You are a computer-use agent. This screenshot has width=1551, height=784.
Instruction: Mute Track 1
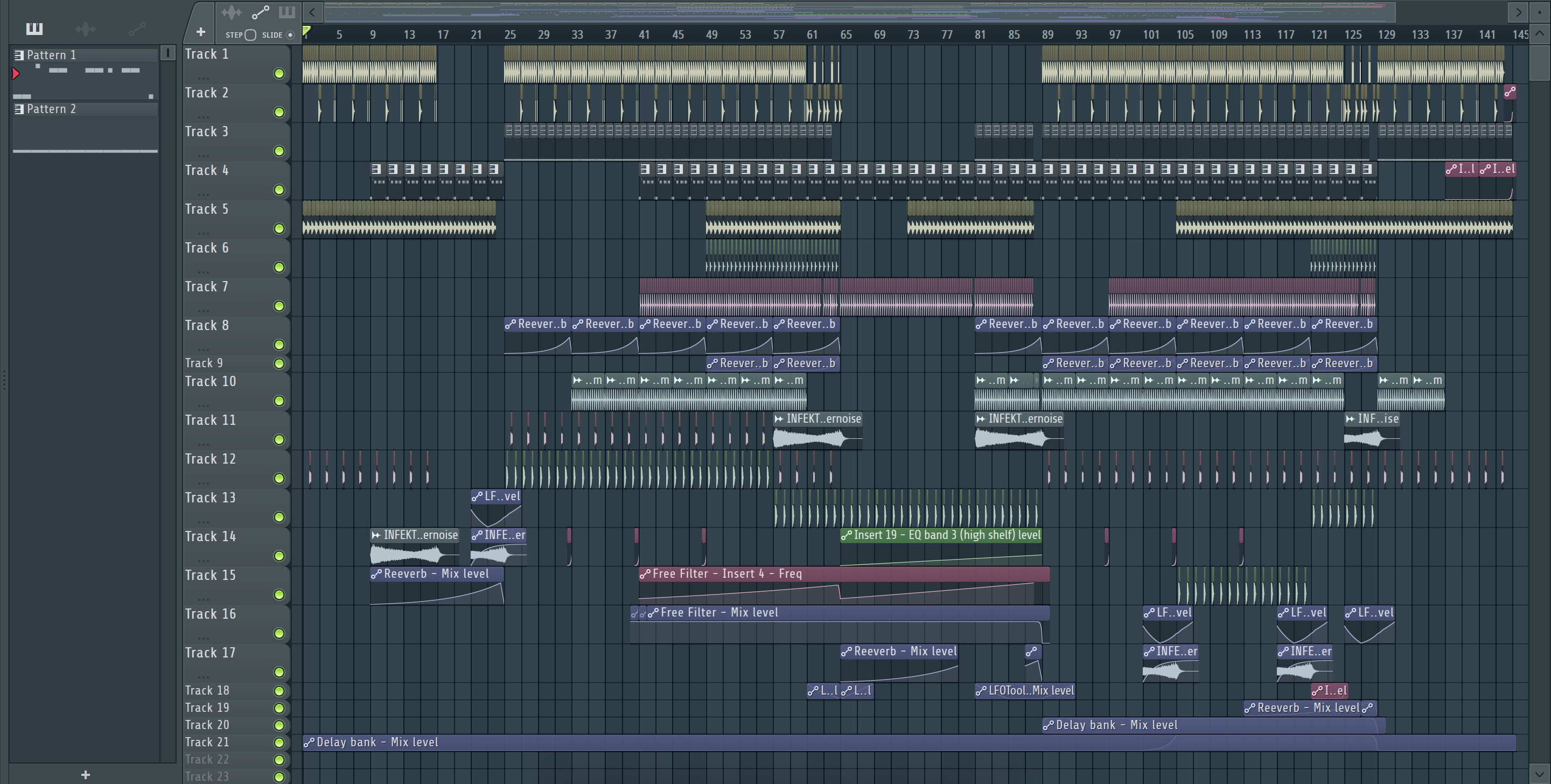[279, 73]
